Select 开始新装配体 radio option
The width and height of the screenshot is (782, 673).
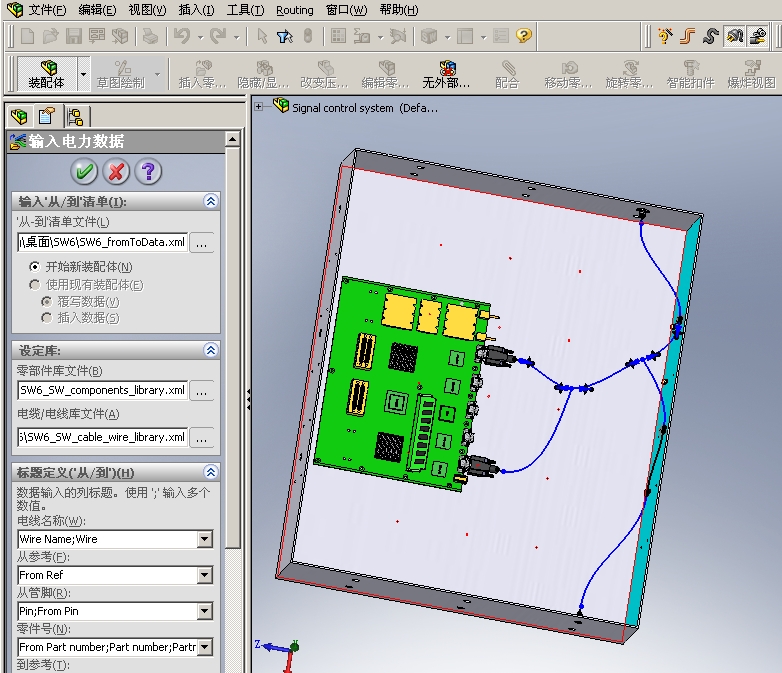pos(34,267)
